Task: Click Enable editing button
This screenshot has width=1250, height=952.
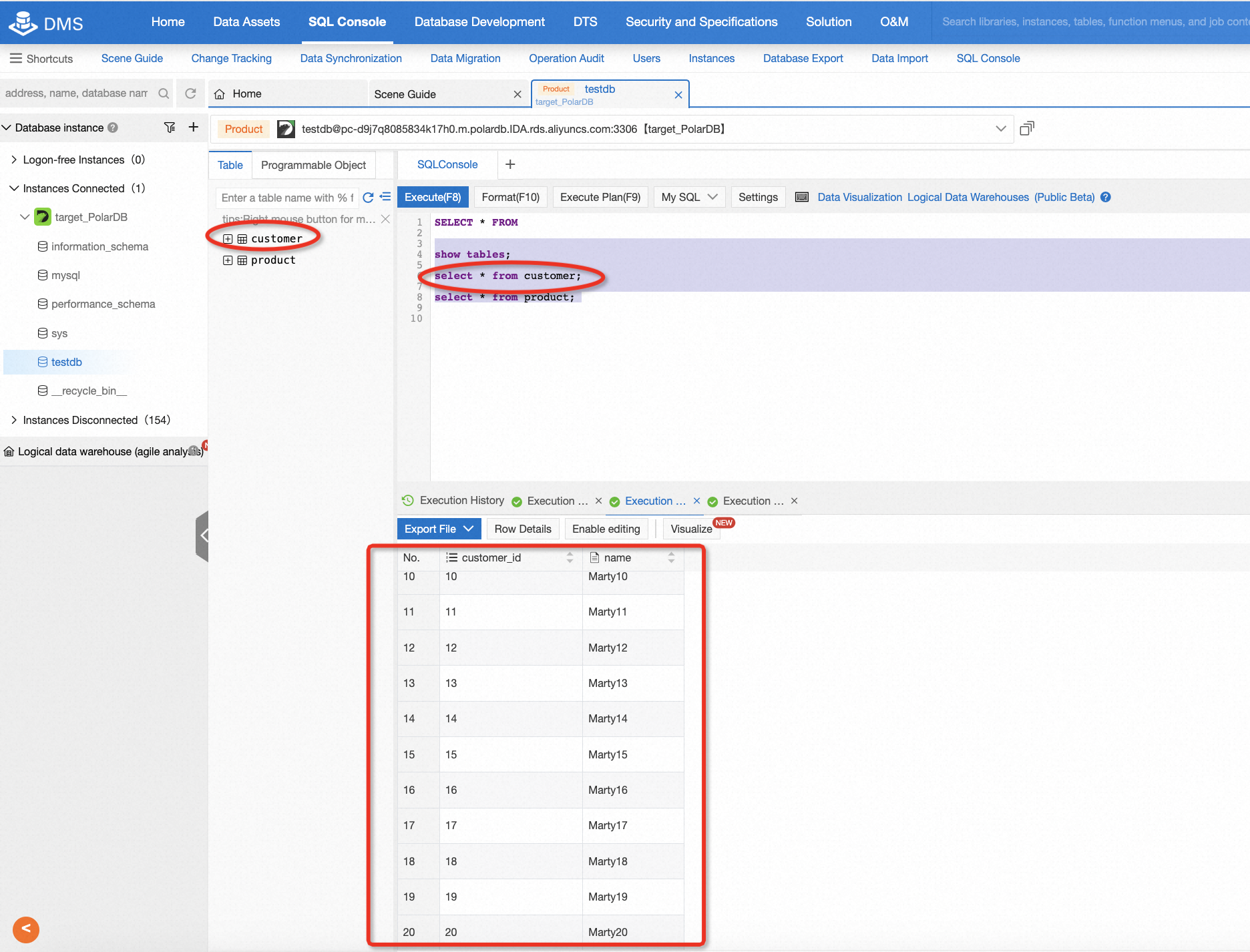Action: pyautogui.click(x=606, y=529)
